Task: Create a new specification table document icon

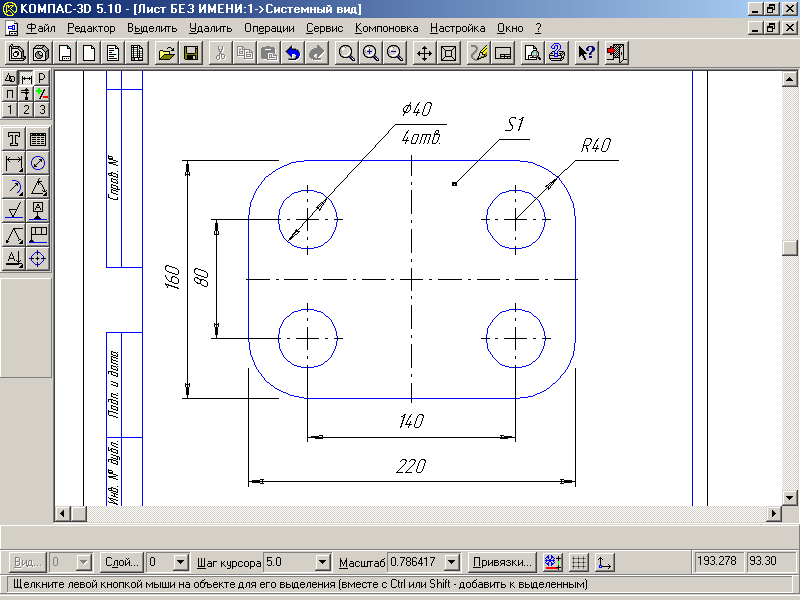Action: point(137,53)
